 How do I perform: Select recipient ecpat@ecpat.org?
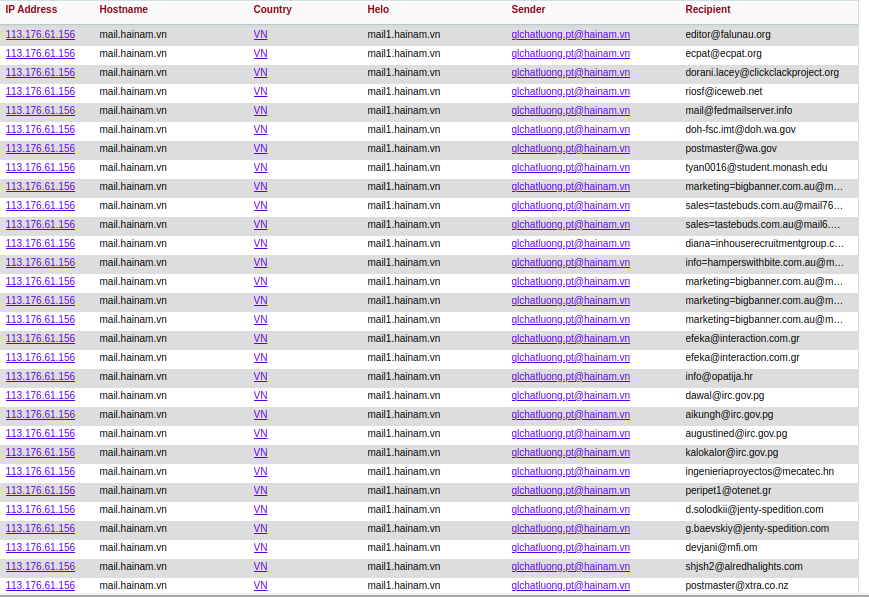coord(723,54)
